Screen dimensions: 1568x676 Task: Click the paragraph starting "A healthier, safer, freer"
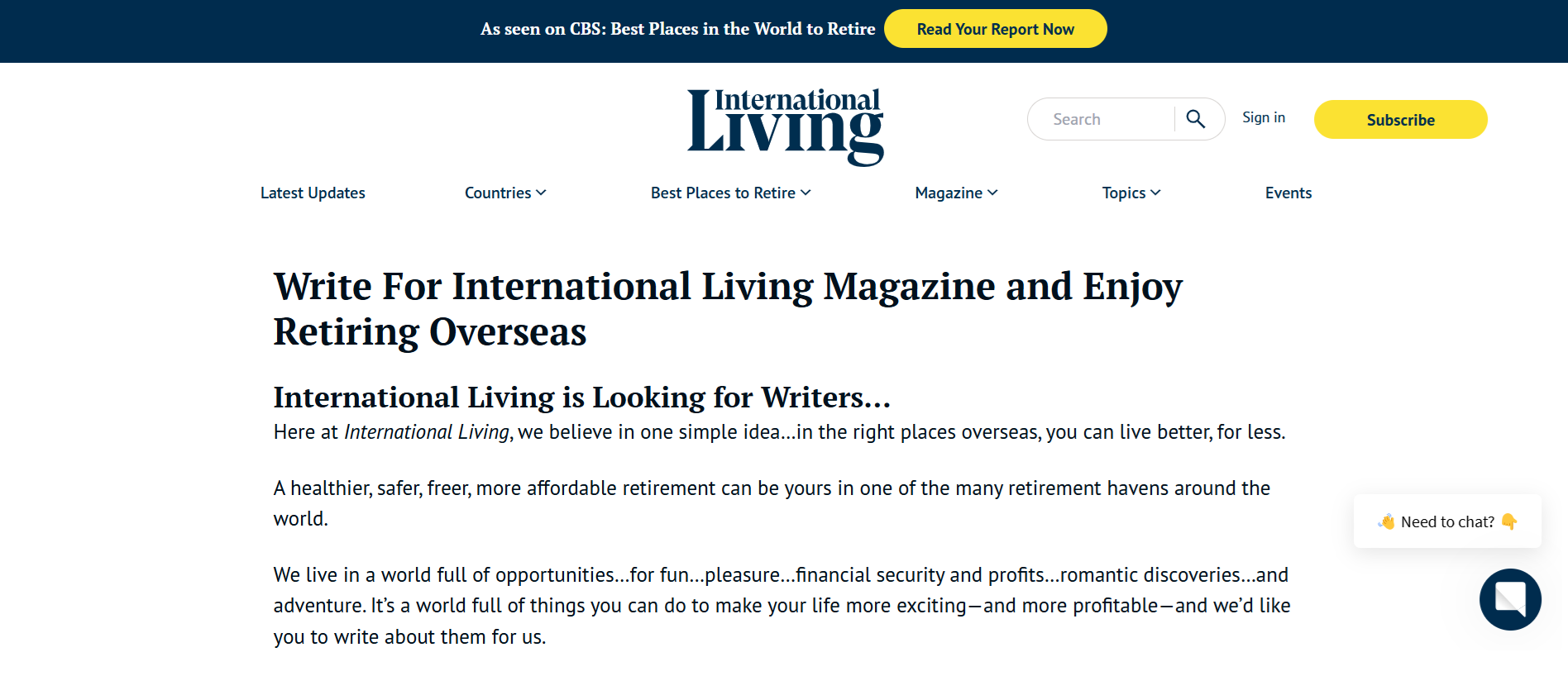tap(772, 503)
